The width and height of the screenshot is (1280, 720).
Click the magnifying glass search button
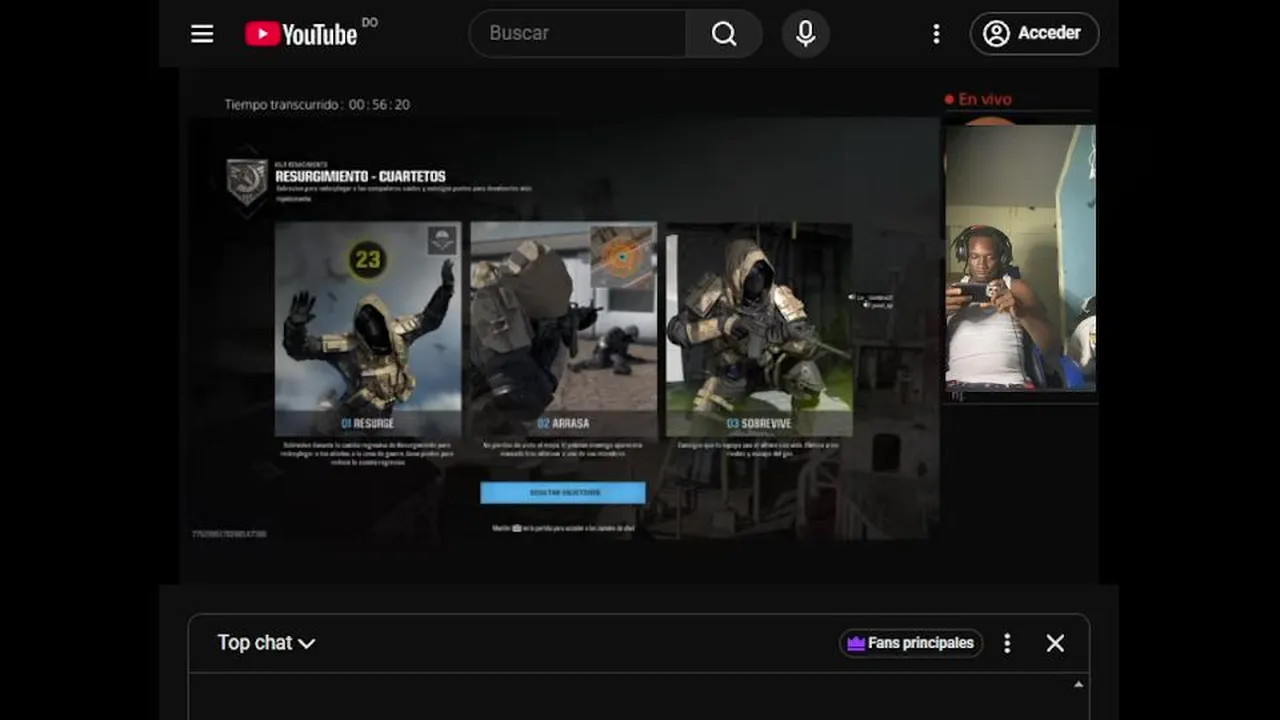click(724, 33)
